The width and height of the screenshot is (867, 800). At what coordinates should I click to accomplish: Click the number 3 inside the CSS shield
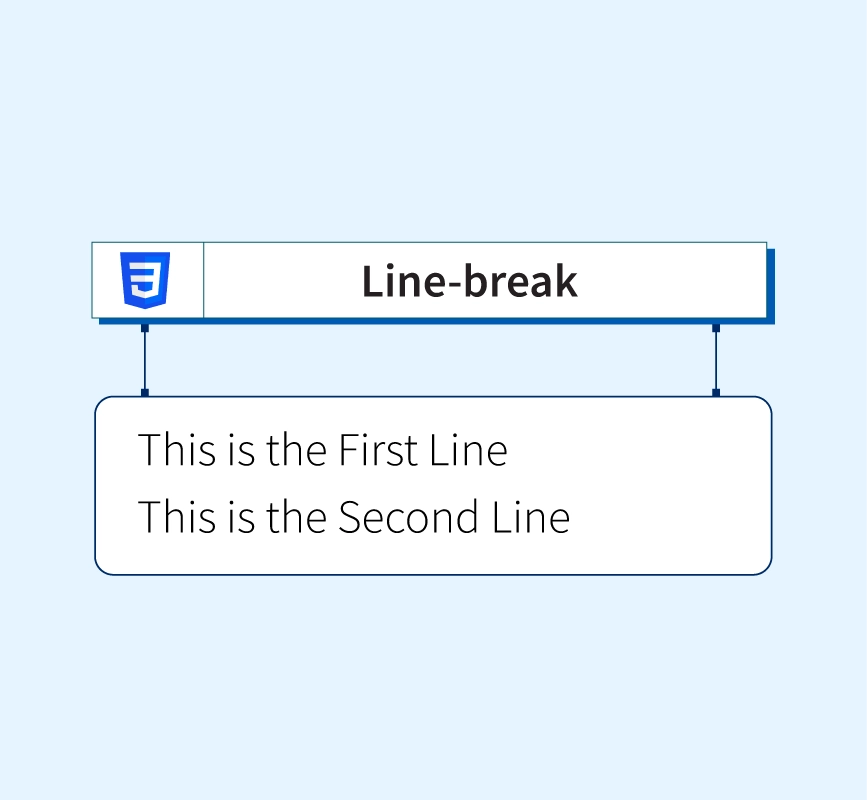click(146, 278)
